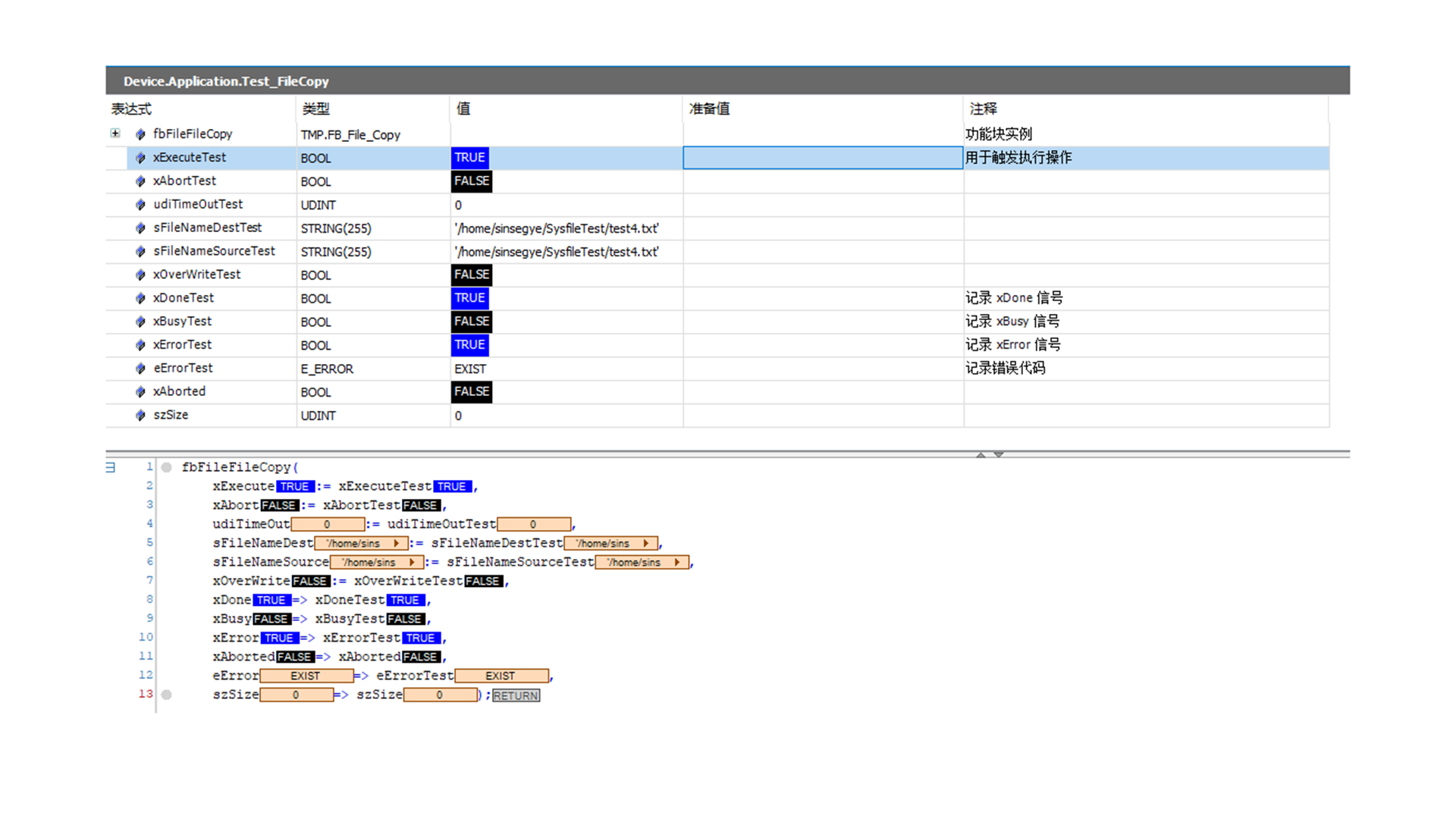Click the variable icon beside sFileNameSourceTest

click(x=140, y=251)
